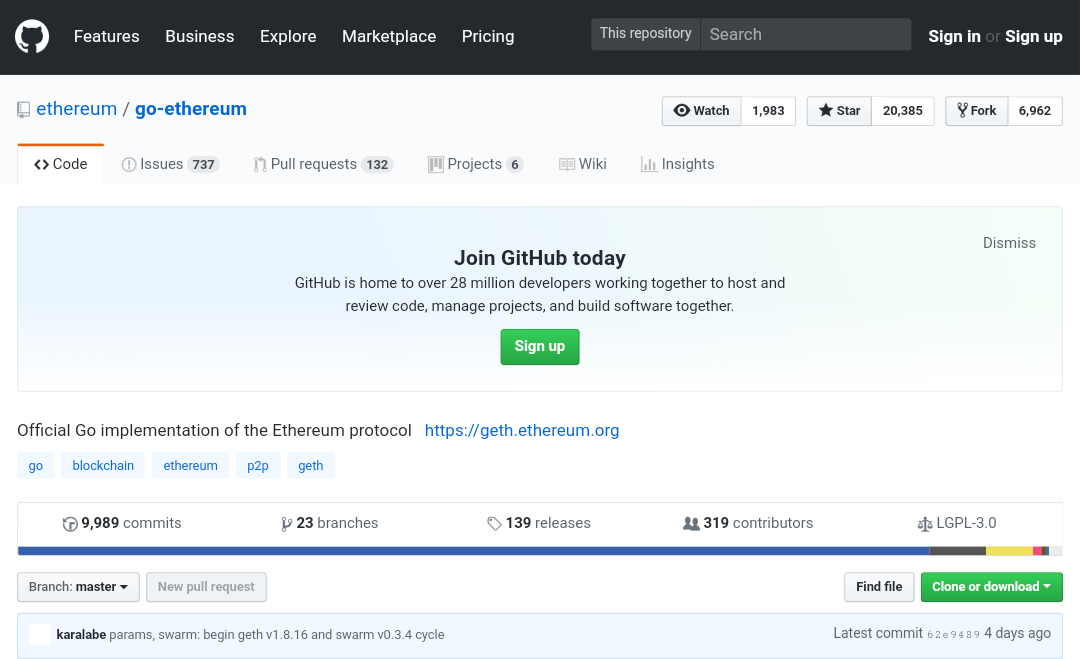Open the Insights tab
This screenshot has width=1080, height=659.
click(x=678, y=165)
